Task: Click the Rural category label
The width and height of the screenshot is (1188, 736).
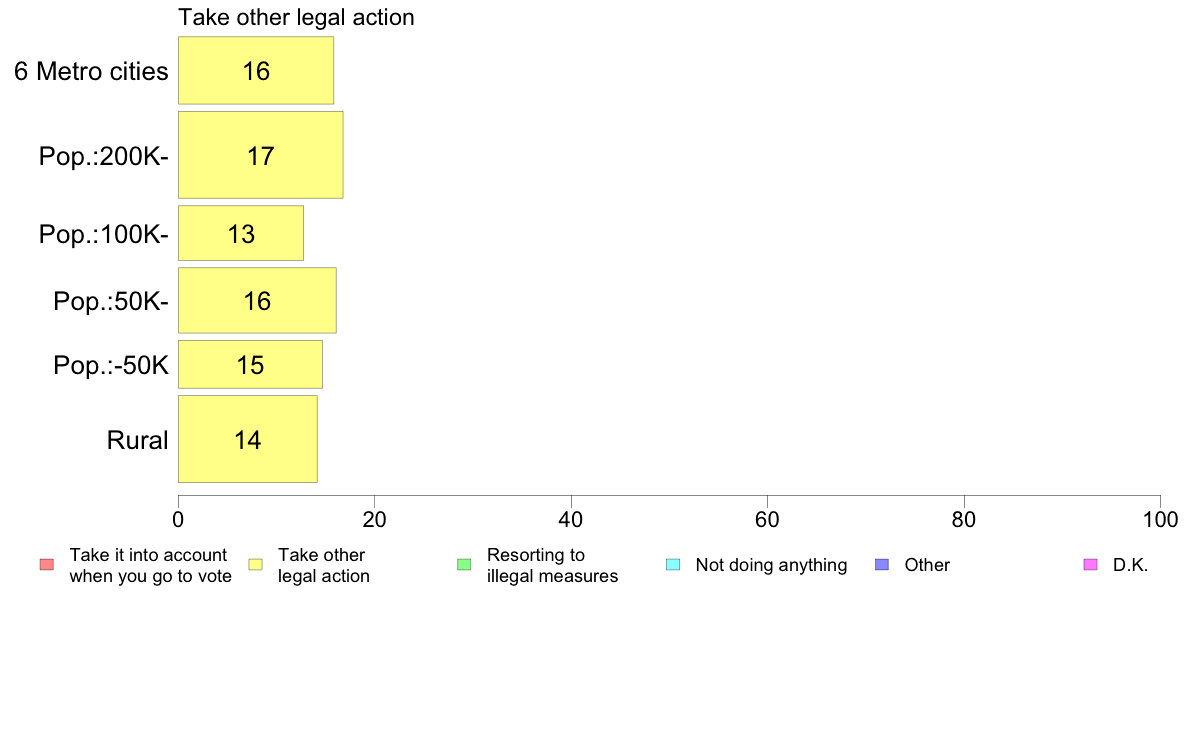Action: pyautogui.click(x=137, y=440)
